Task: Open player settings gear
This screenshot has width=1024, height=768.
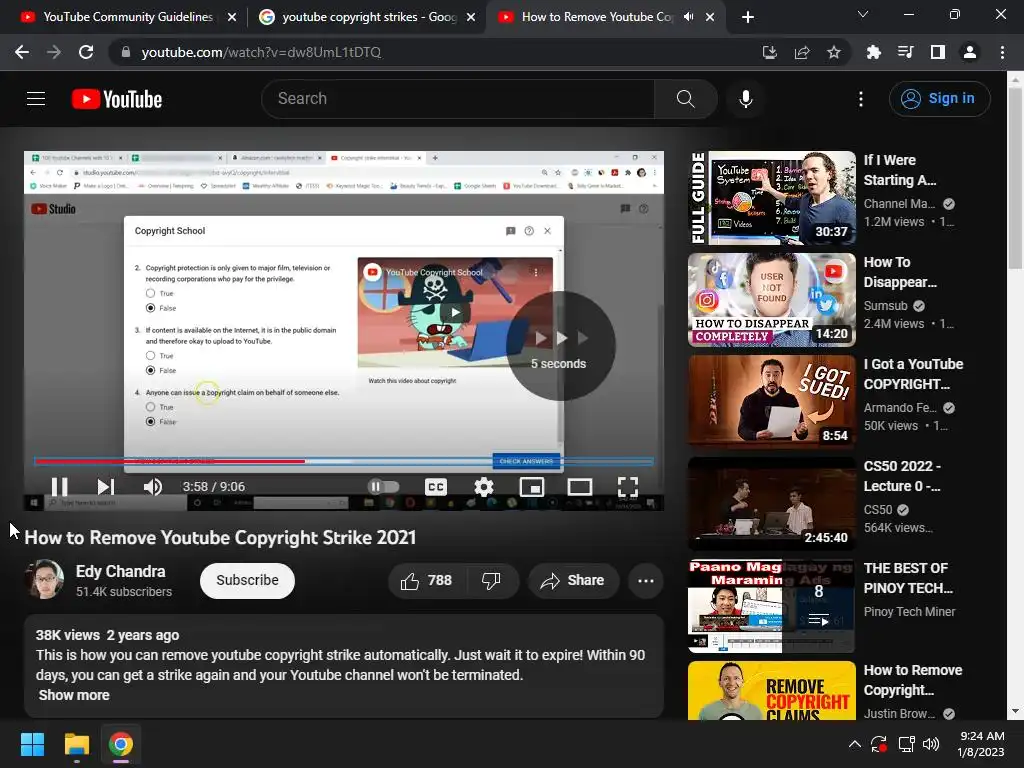Action: [484, 487]
